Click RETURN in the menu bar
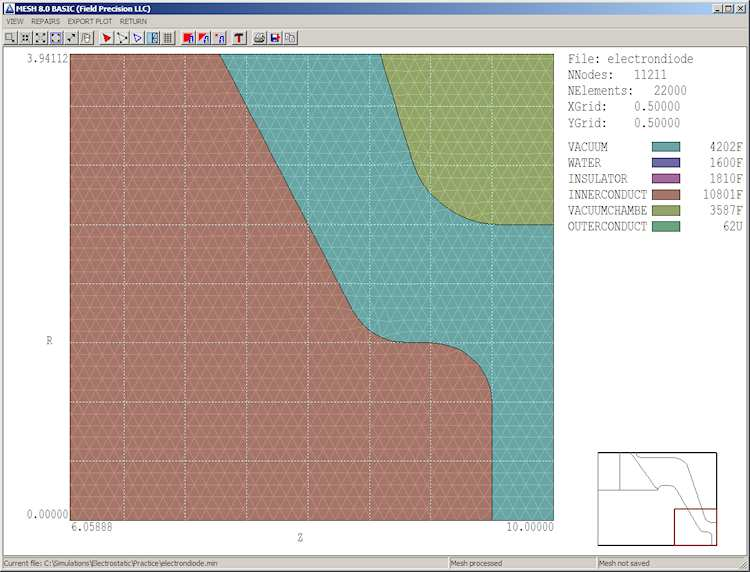Screen dimensions: 750x572 pos(133,21)
